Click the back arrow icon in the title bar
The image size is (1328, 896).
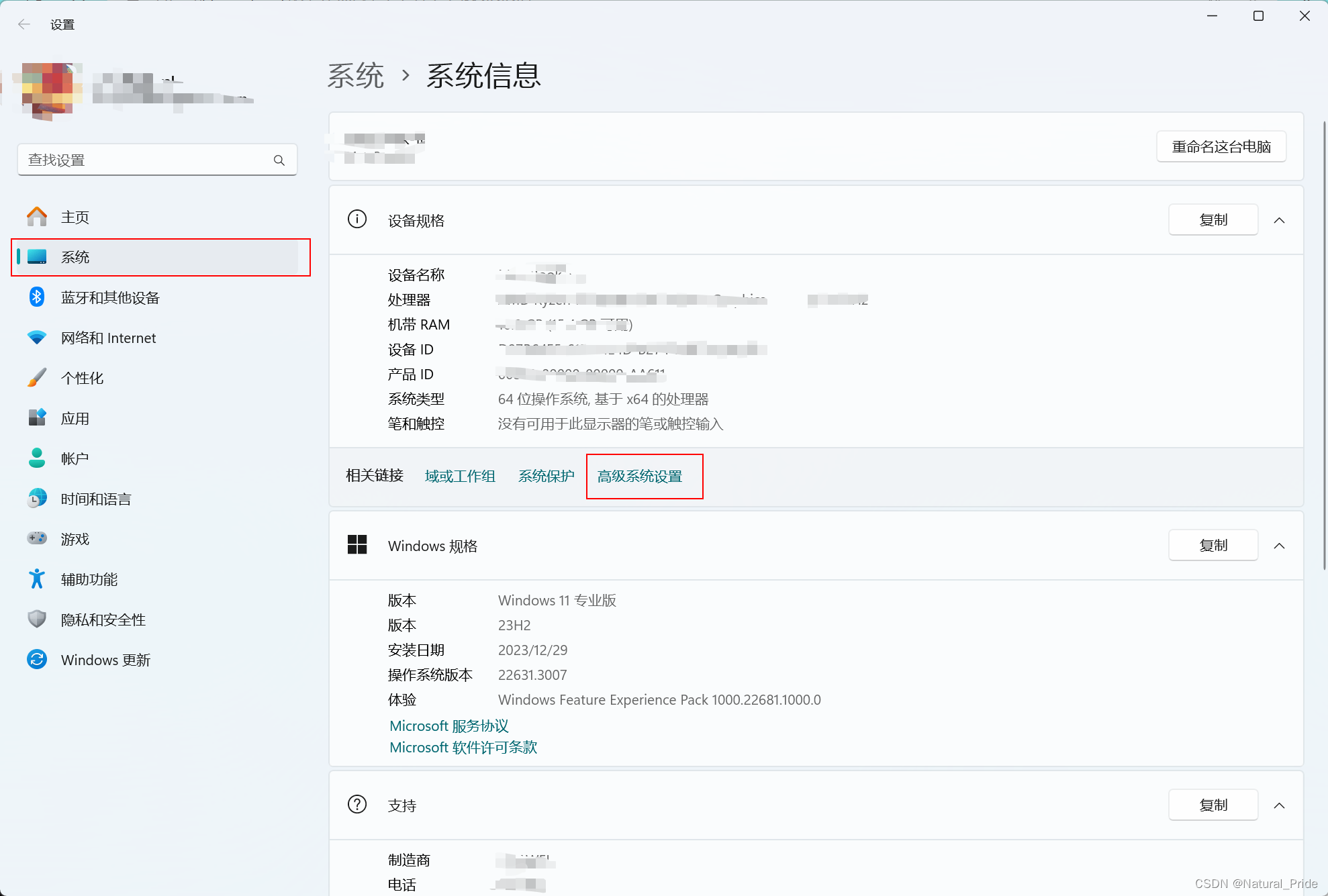point(24,25)
